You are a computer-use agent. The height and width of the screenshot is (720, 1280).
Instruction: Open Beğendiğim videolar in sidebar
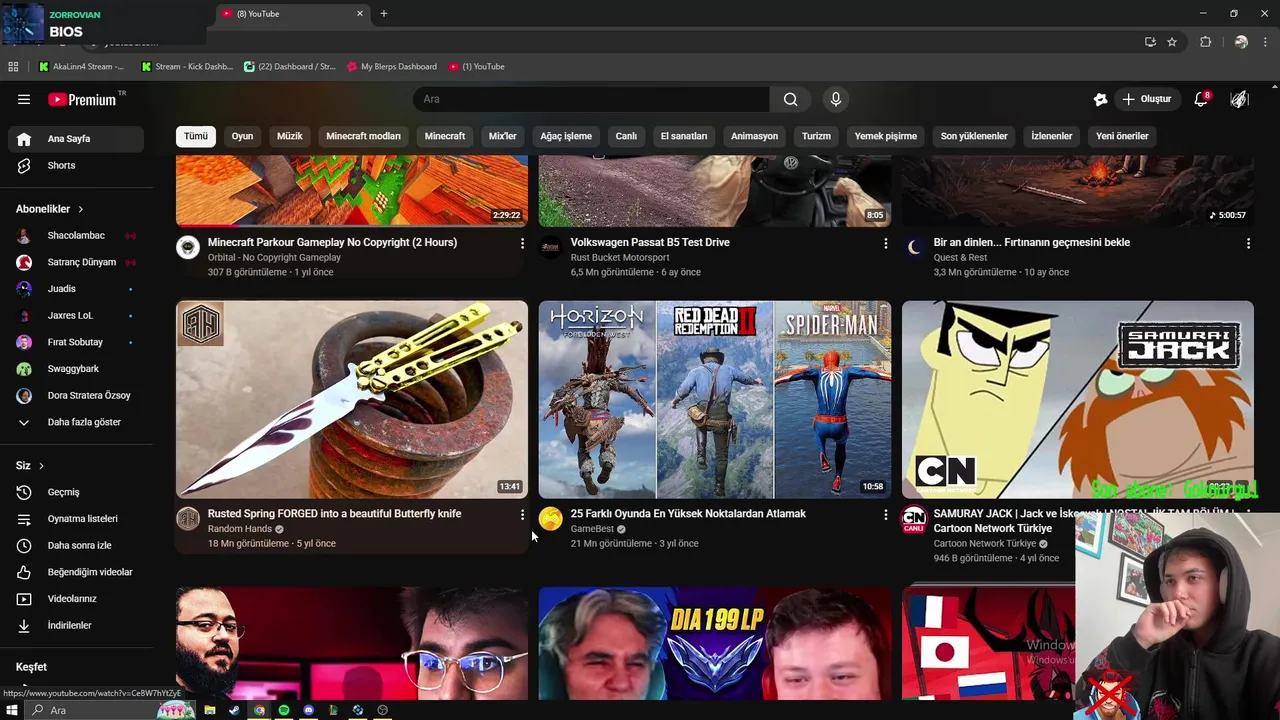[76, 572]
